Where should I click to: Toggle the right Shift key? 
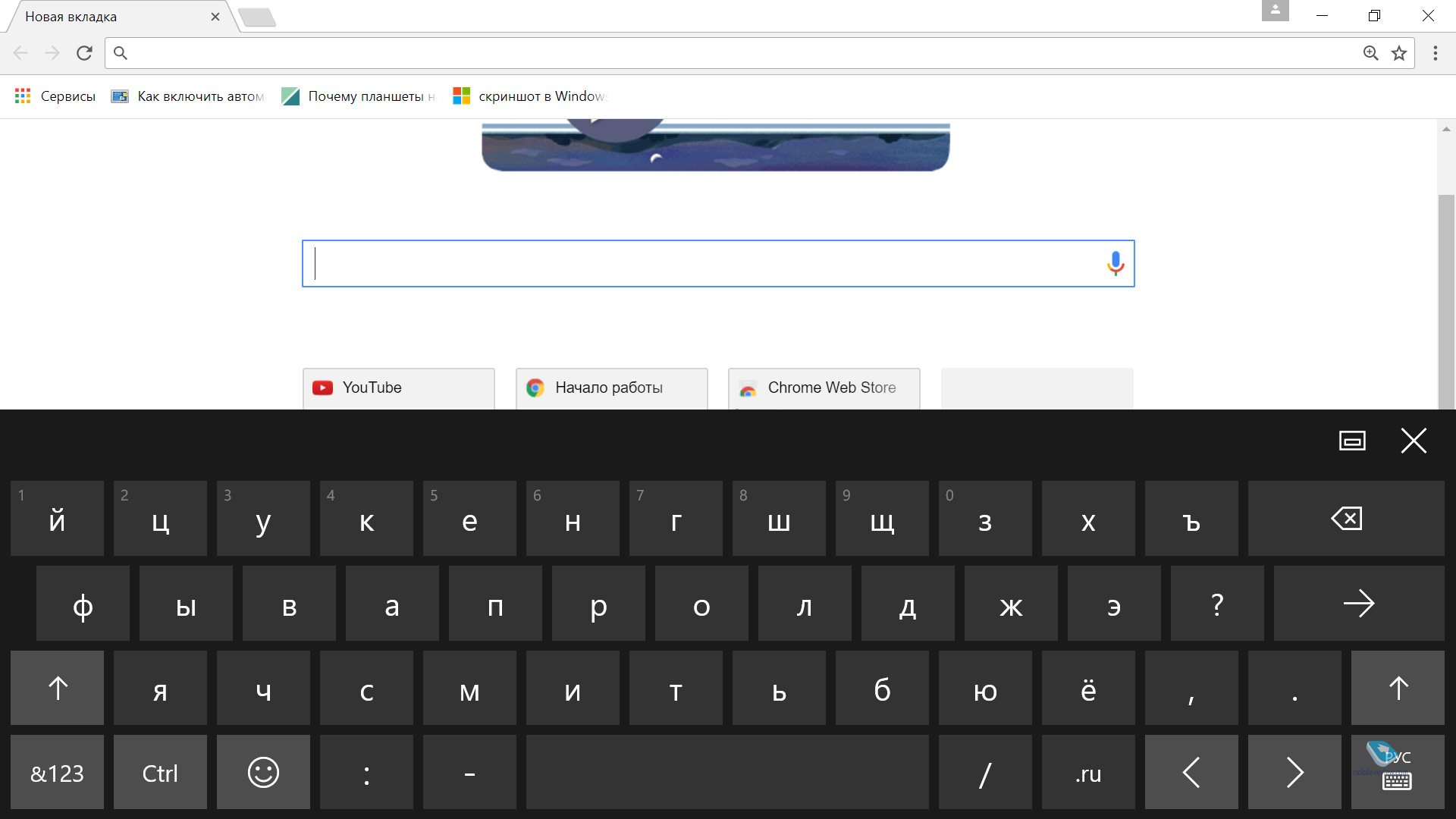click(1398, 688)
